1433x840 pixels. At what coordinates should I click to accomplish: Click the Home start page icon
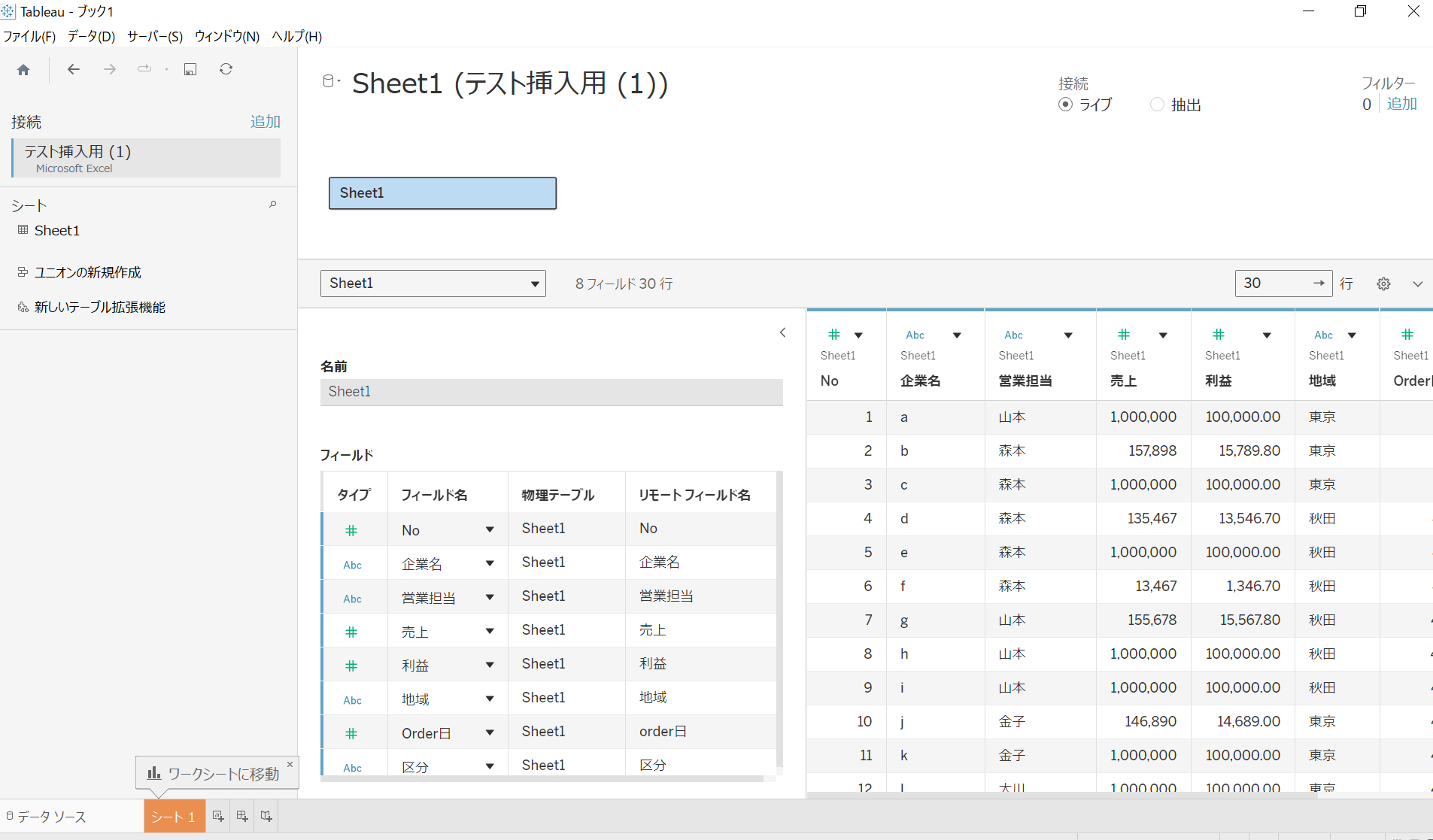[23, 70]
